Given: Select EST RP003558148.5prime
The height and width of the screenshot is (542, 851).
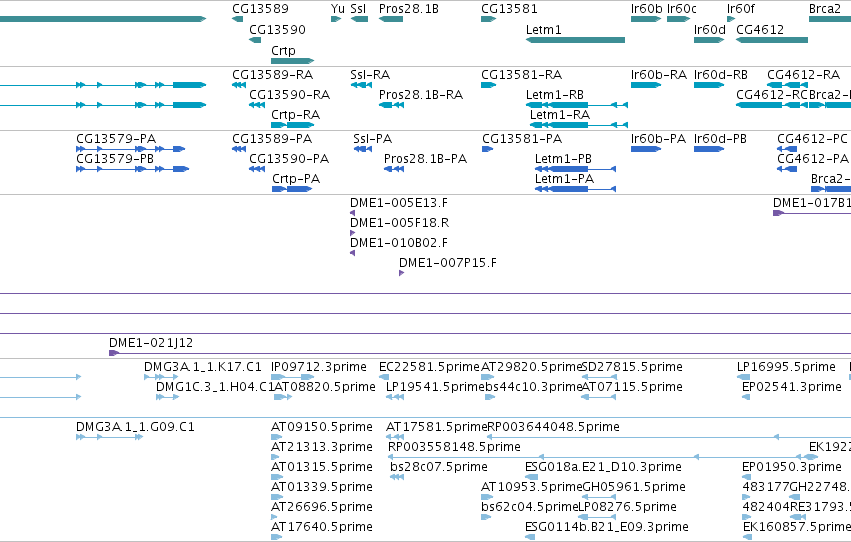Looking at the screenshot, I should point(454,447).
